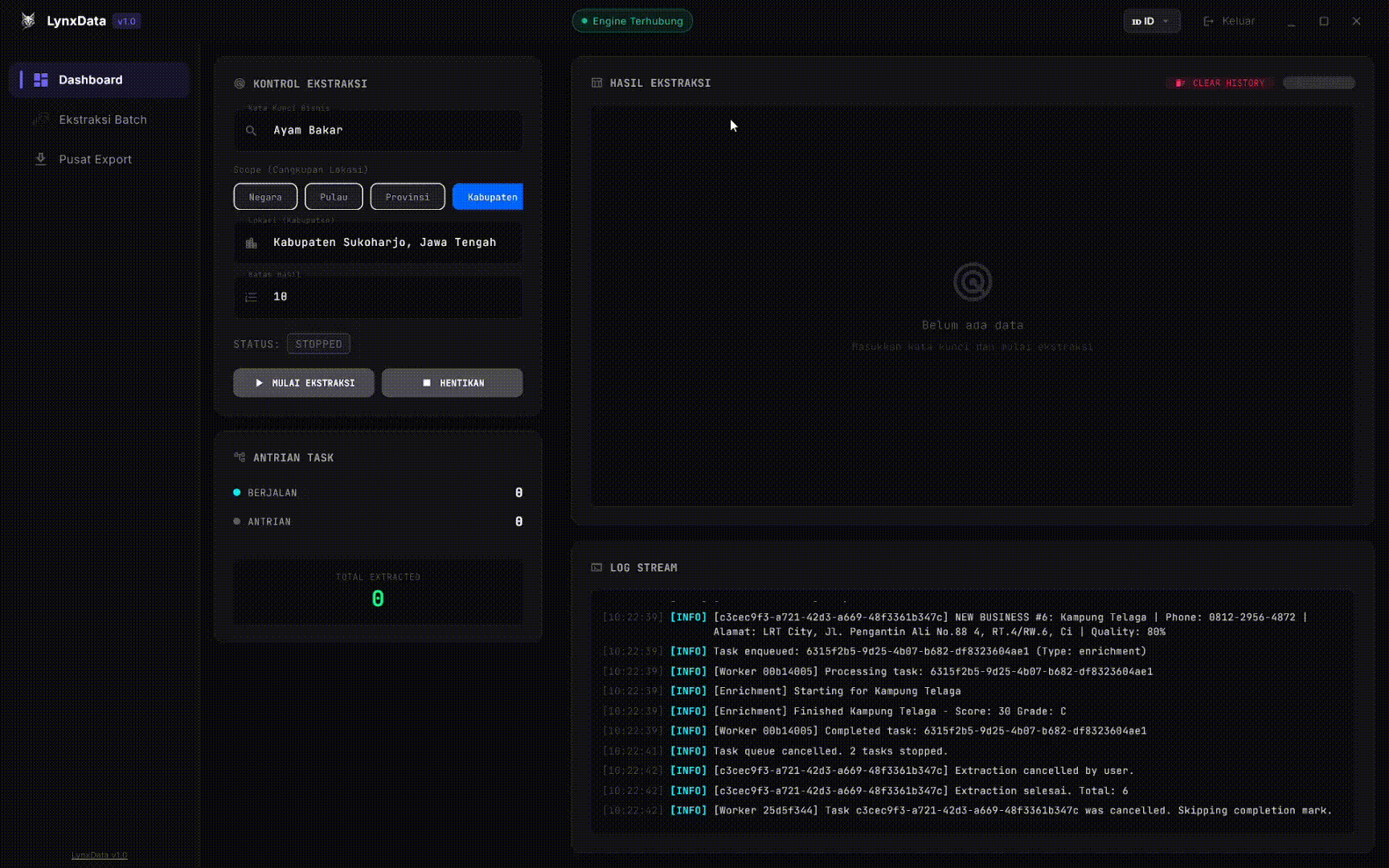
Task: Click the Total Extracted counter value 0
Action: point(378,599)
